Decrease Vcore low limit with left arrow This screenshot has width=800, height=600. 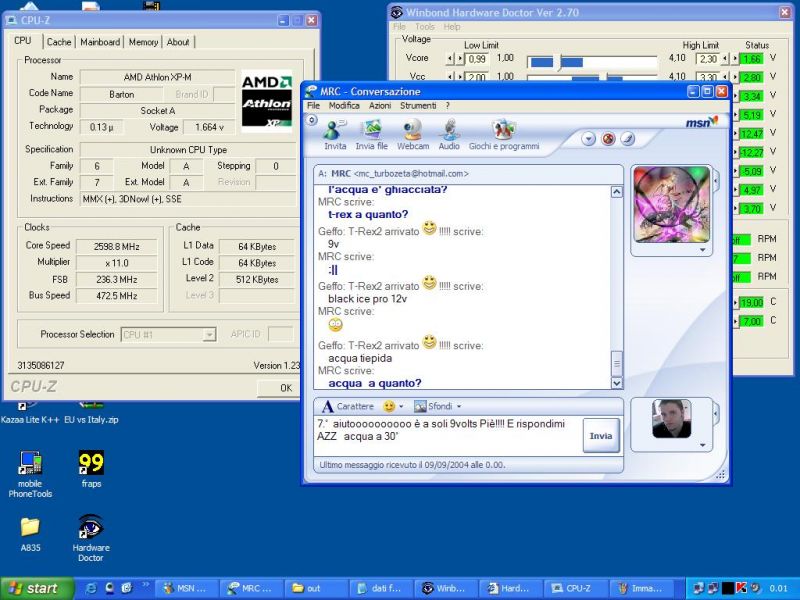450,59
